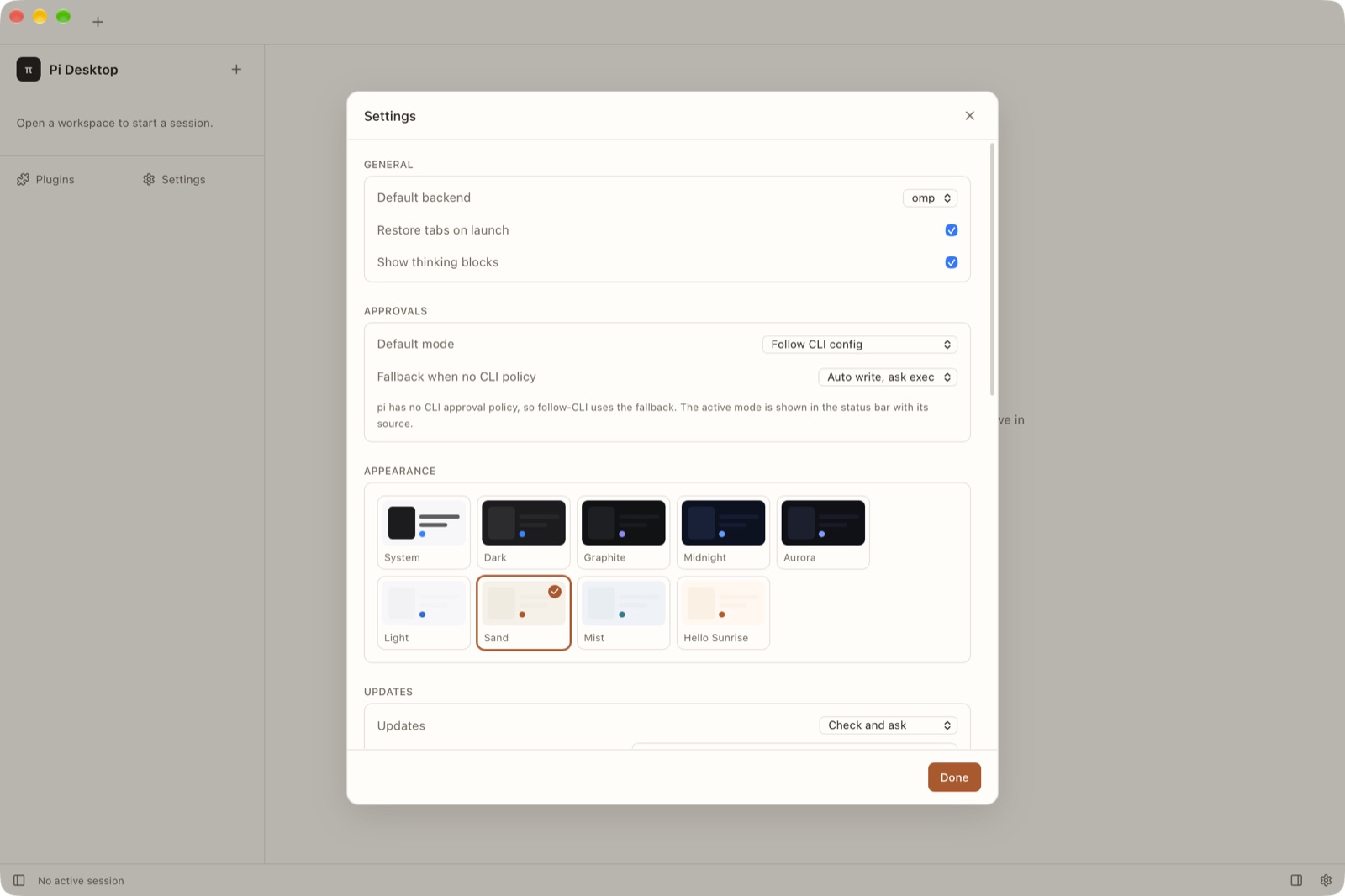Click the Done button

tap(954, 777)
